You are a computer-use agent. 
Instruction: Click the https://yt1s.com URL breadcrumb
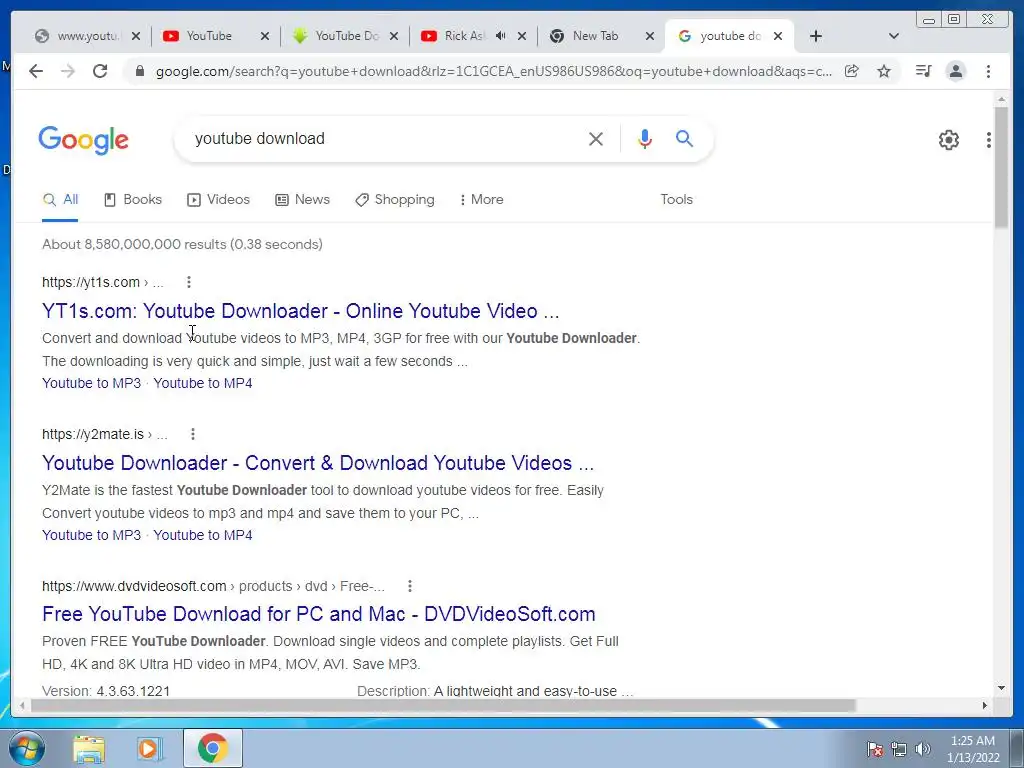pyautogui.click(x=103, y=282)
